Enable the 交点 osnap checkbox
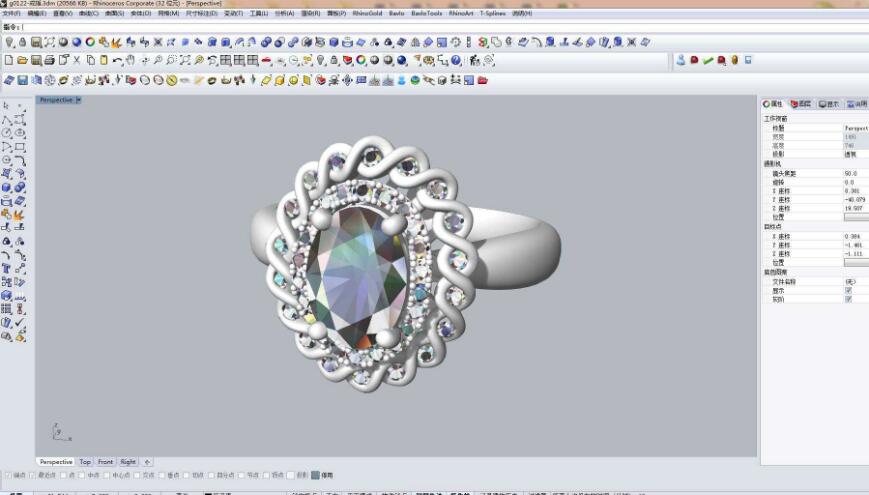The image size is (869, 495). click(x=137, y=475)
